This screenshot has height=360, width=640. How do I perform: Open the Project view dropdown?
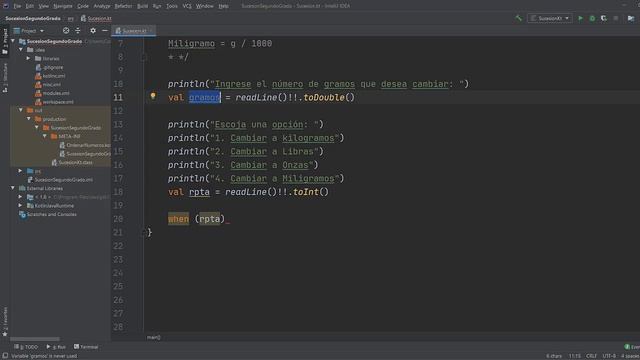[29, 31]
